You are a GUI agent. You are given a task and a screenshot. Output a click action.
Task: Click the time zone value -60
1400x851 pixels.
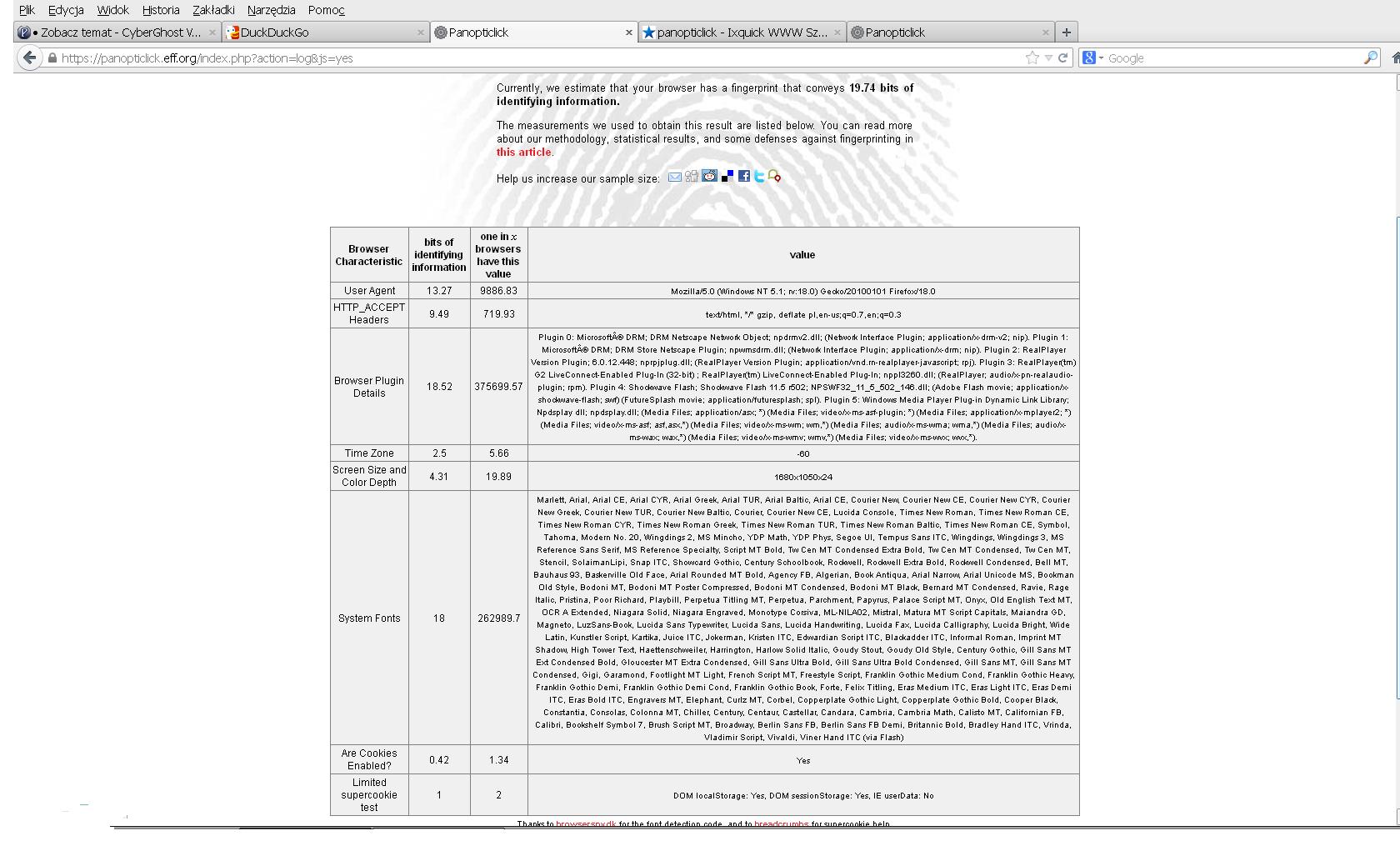point(802,454)
